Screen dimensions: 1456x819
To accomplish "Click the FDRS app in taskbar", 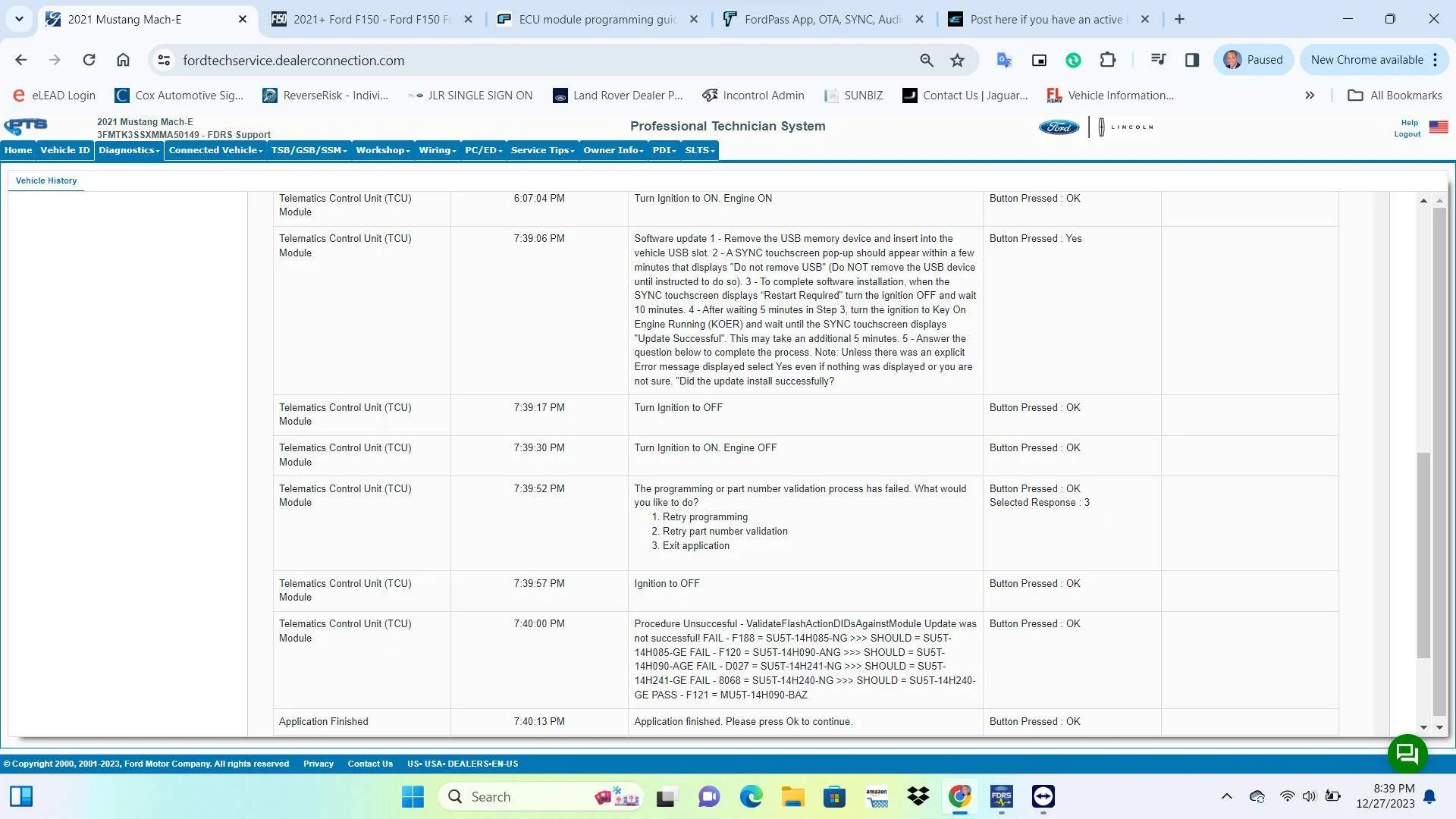I will point(1001,796).
